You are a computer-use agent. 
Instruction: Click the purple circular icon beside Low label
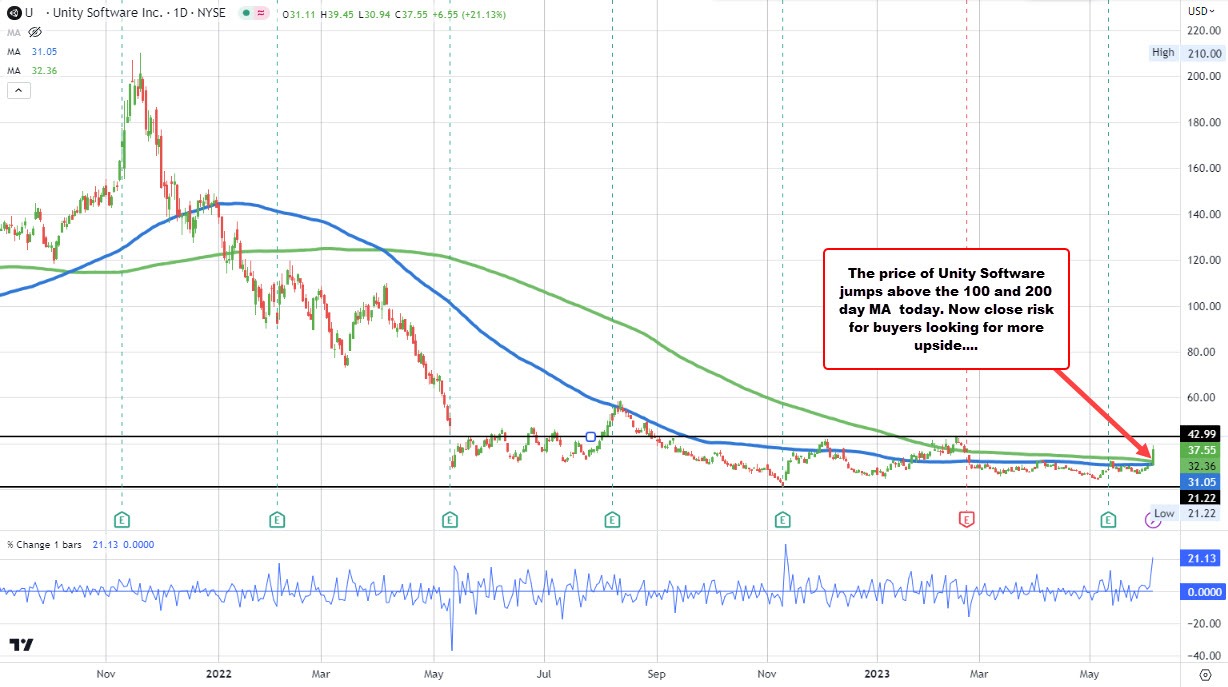pos(1152,518)
